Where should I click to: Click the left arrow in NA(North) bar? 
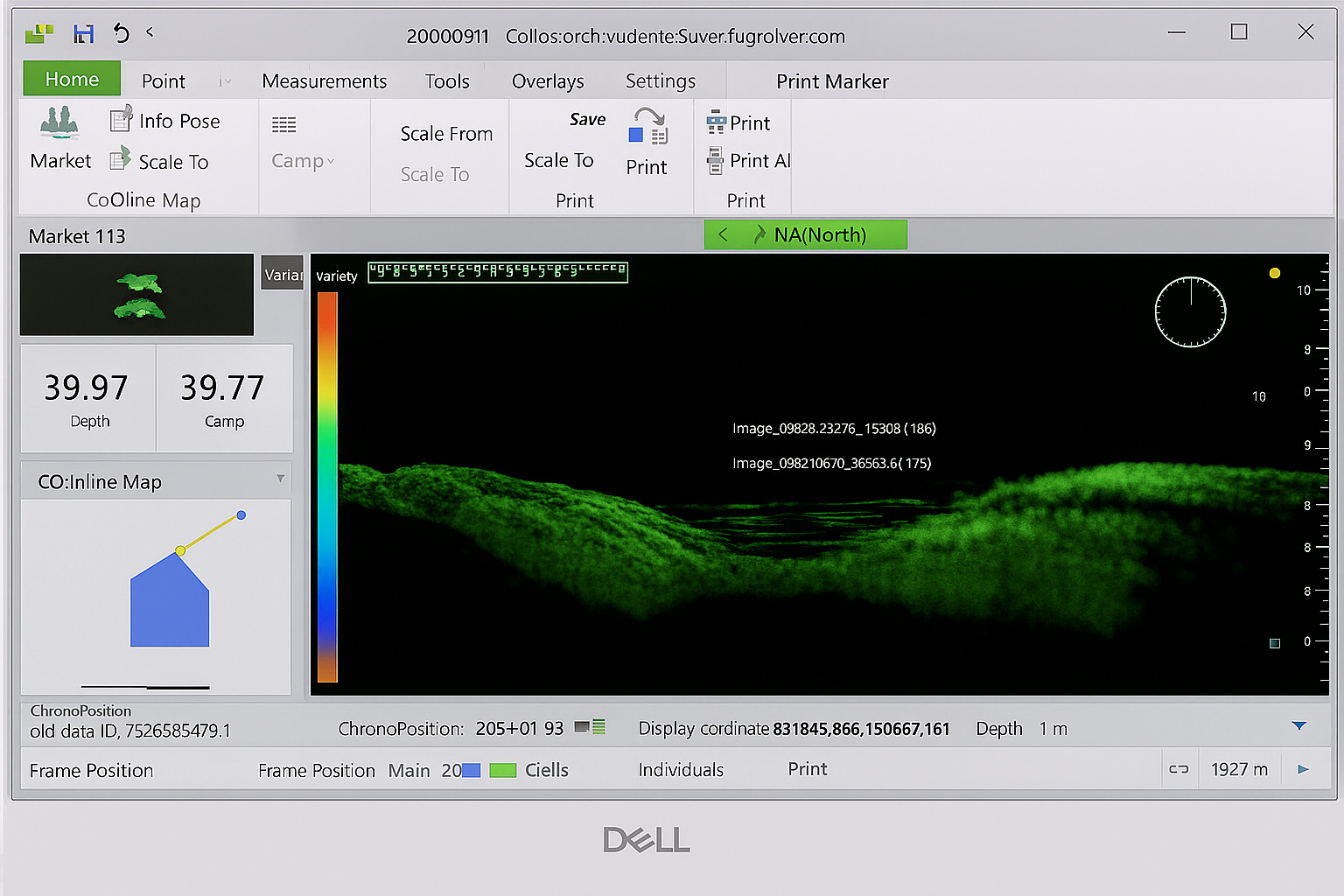[x=723, y=234]
